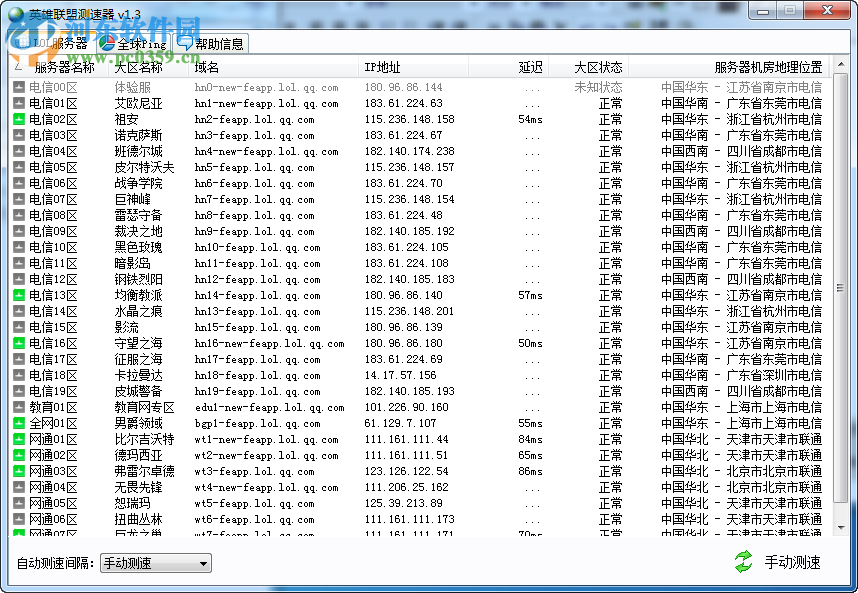Image resolution: width=858 pixels, height=593 pixels.
Task: Click the status icon of 电信16区 row
Action: click(19, 344)
